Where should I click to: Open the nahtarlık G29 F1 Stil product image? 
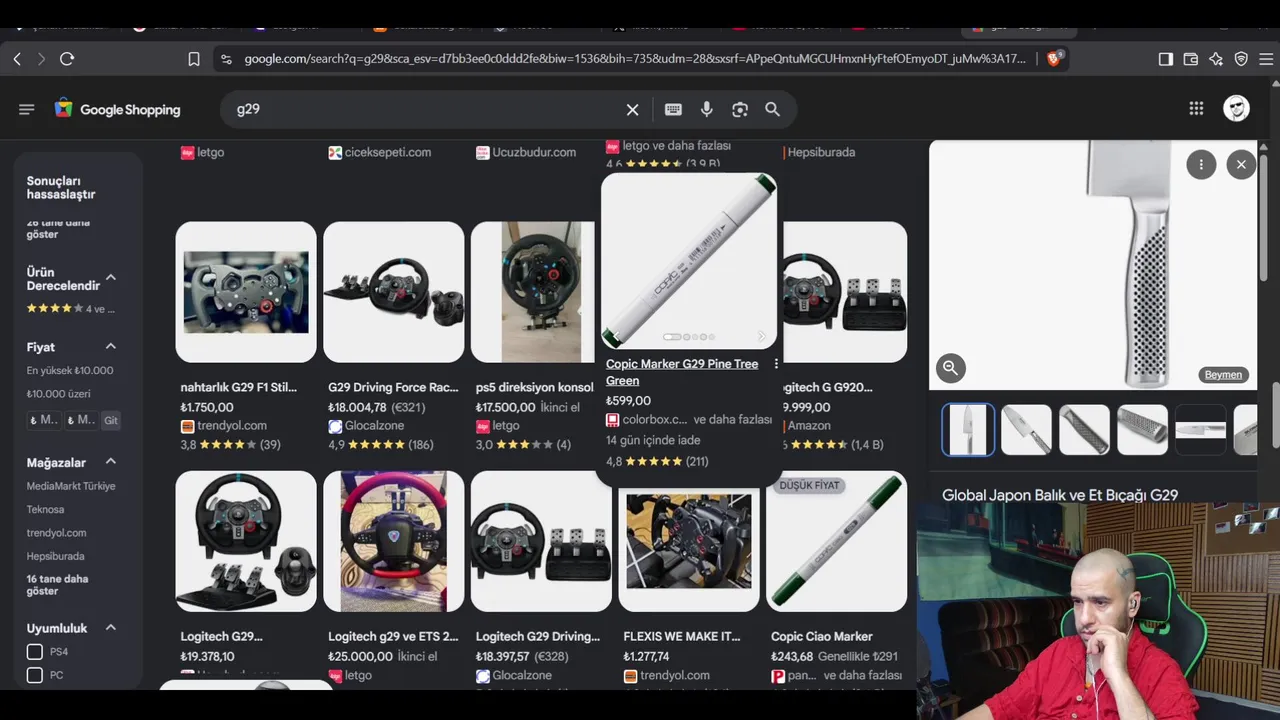(246, 292)
